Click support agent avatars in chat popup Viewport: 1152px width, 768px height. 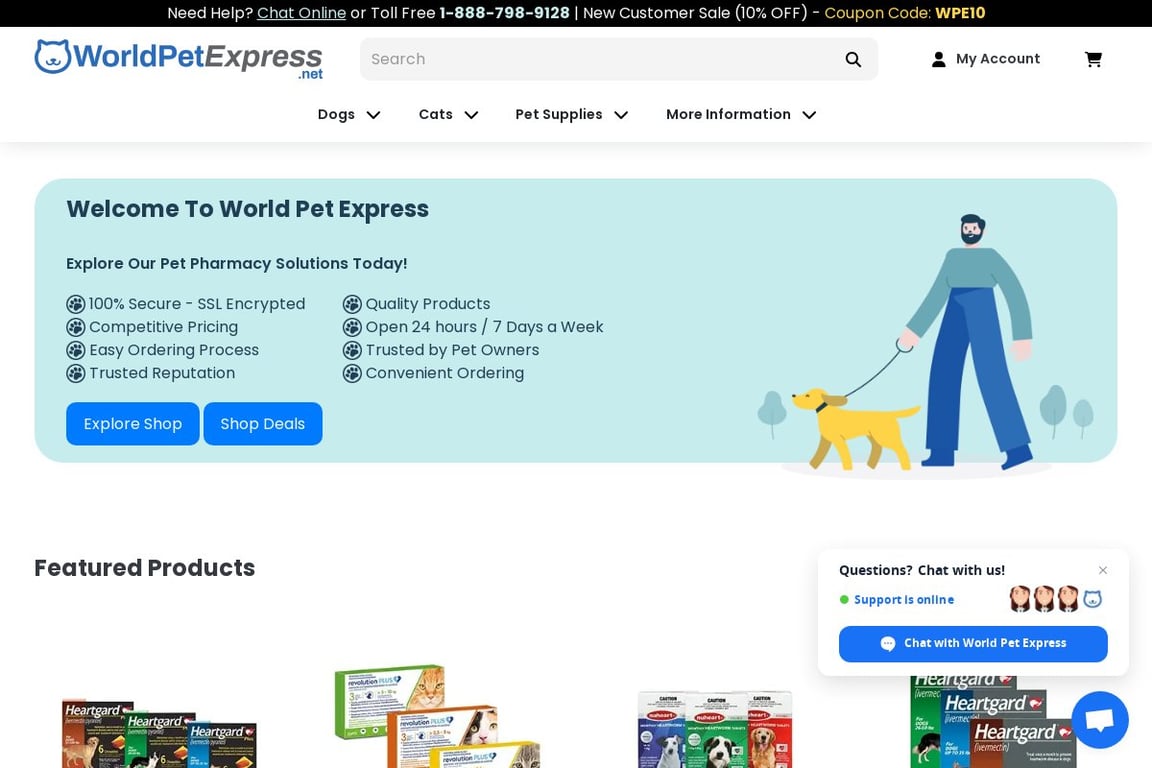[1056, 599]
